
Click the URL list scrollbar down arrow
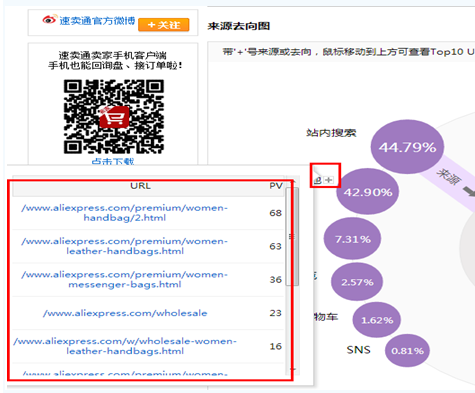[292, 369]
